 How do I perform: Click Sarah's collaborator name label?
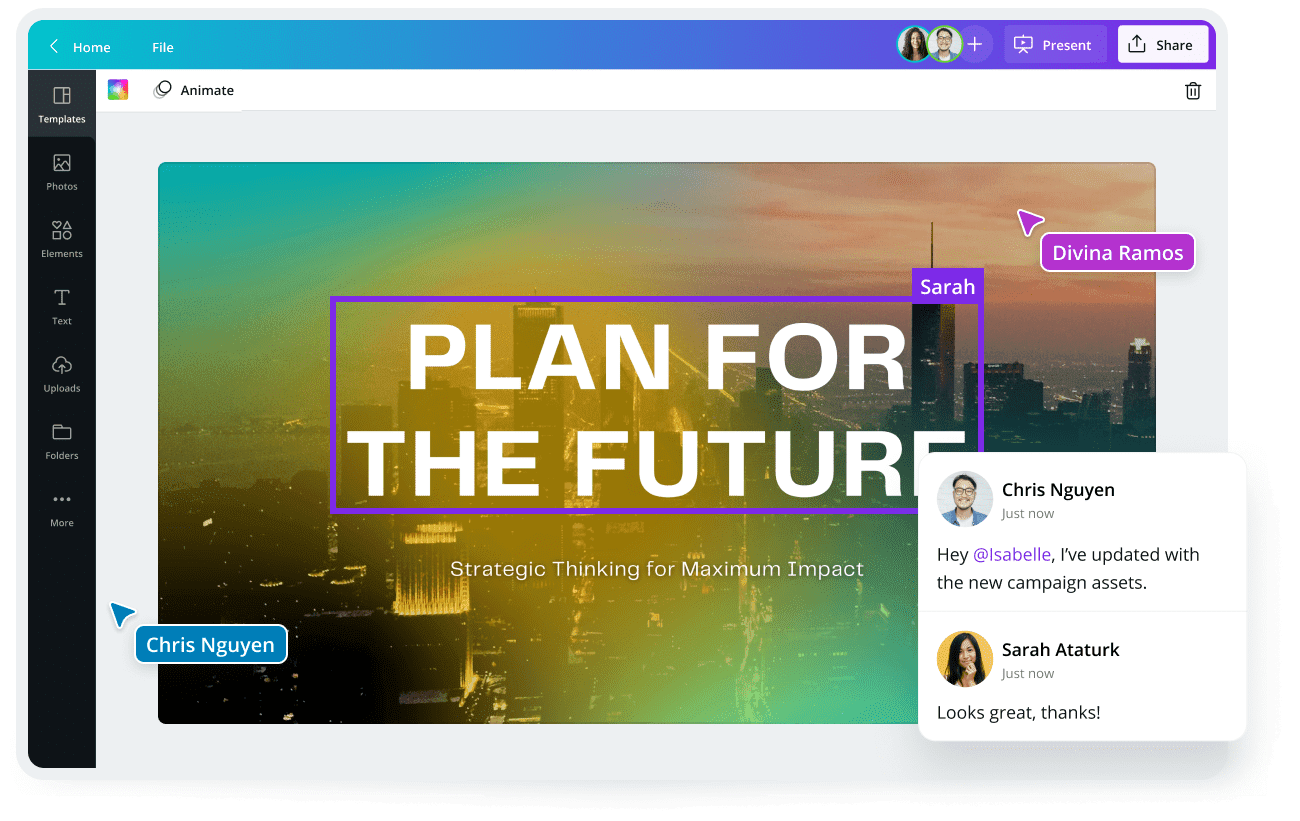click(947, 286)
